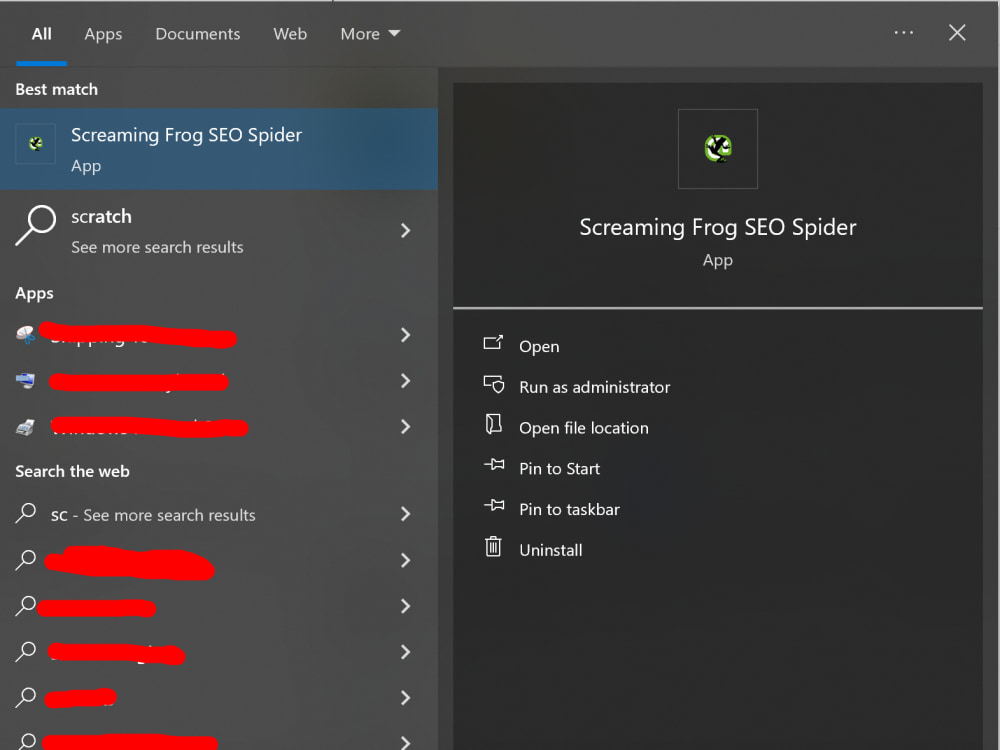This screenshot has height=750, width=1000.
Task: Select Screaming Frog SEO Spider best match
Action: pos(219,149)
